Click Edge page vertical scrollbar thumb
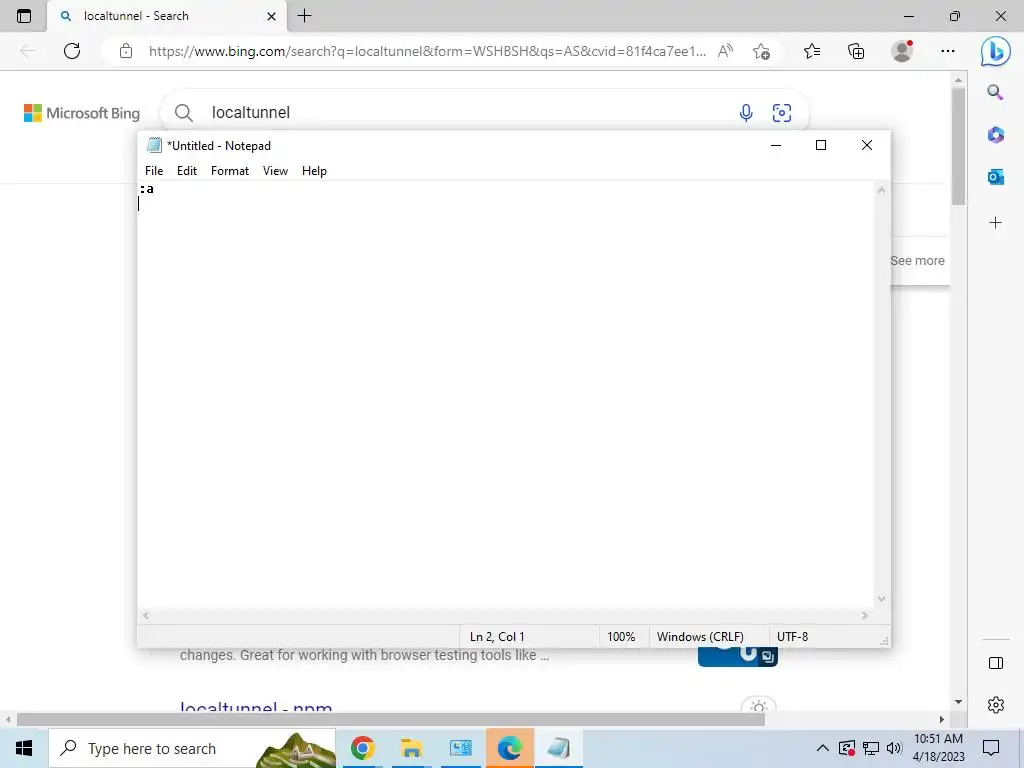 958,145
